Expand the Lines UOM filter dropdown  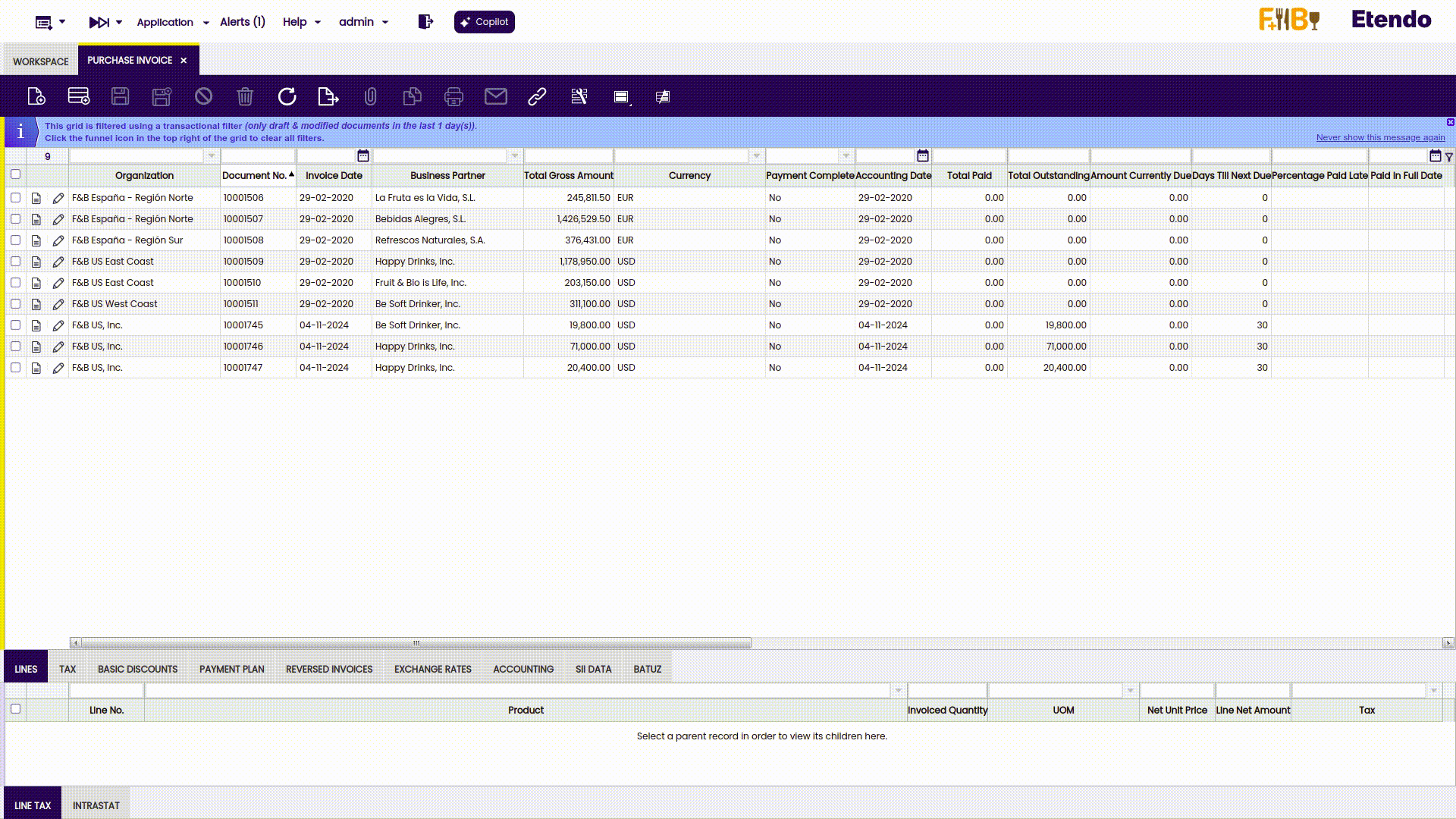pos(1131,691)
